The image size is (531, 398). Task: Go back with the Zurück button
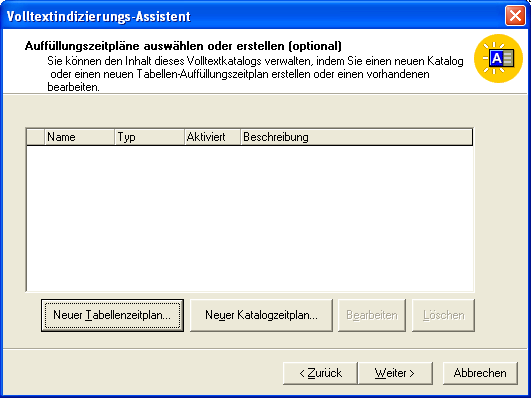pos(320,373)
